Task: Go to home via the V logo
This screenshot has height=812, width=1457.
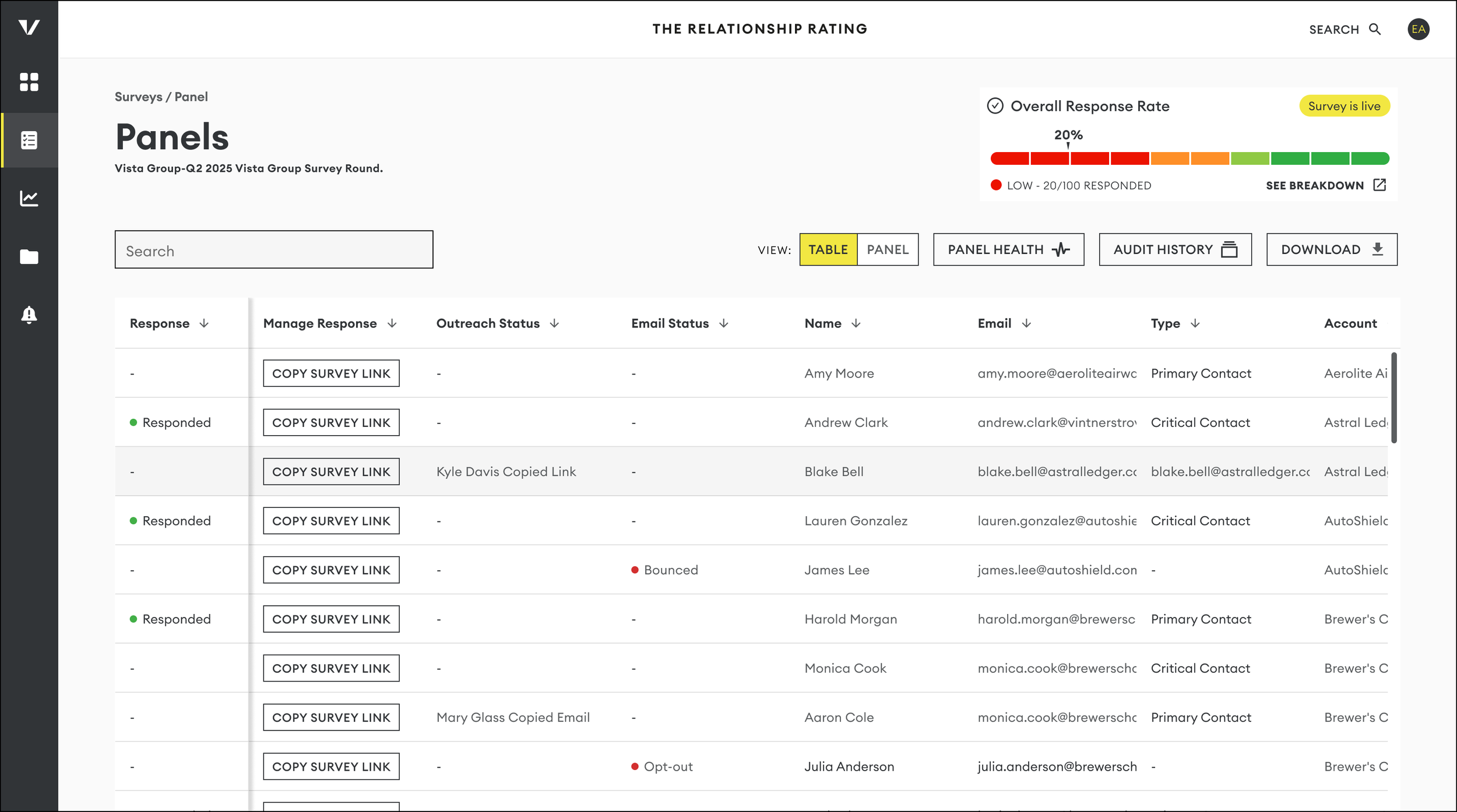Action: (x=29, y=27)
